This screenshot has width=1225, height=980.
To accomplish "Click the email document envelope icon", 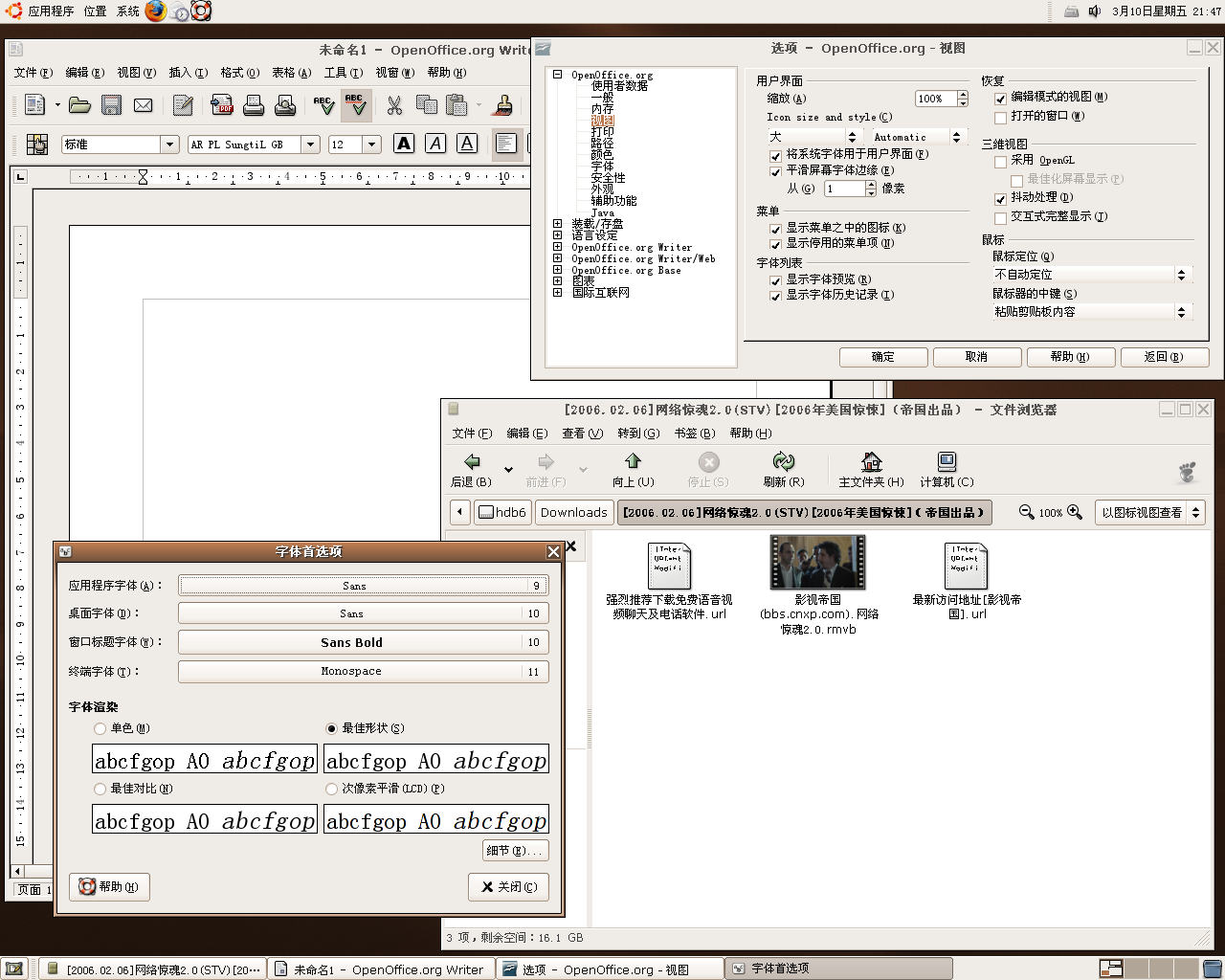I will click(x=144, y=105).
